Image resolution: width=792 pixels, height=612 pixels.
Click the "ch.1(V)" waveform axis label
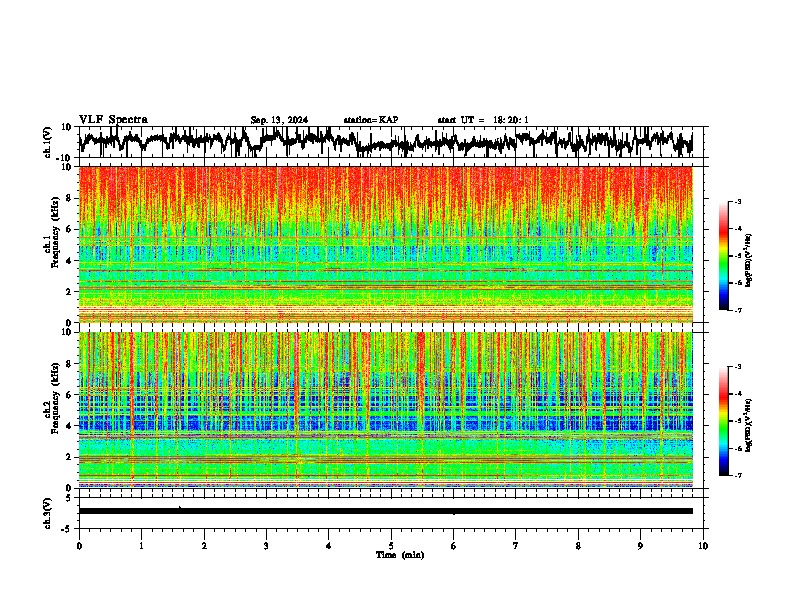47,142
